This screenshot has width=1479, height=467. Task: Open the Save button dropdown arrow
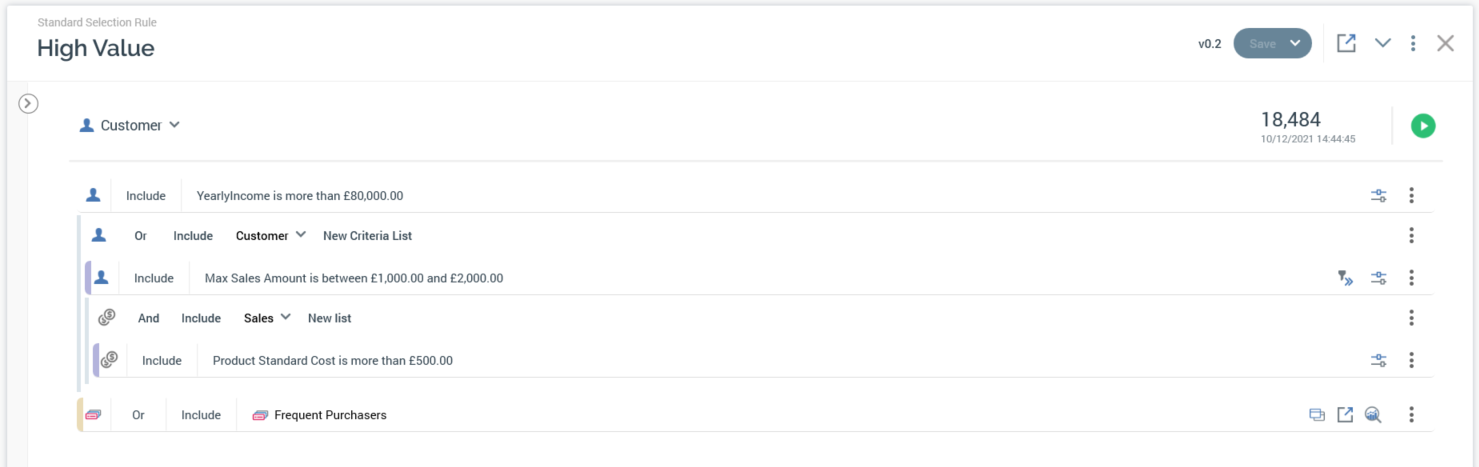1295,43
